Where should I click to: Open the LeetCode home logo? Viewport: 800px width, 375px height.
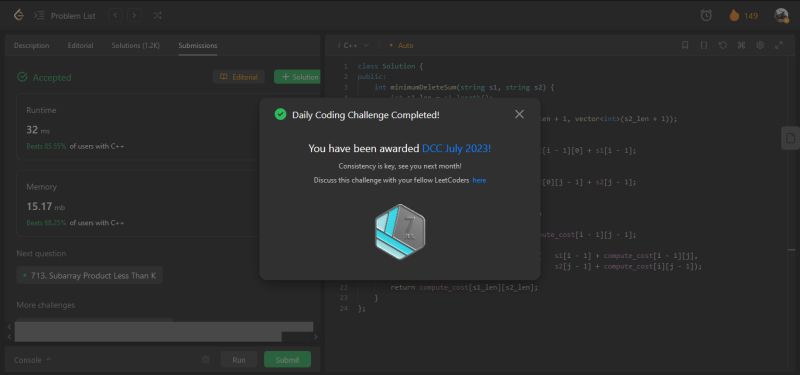coord(18,15)
